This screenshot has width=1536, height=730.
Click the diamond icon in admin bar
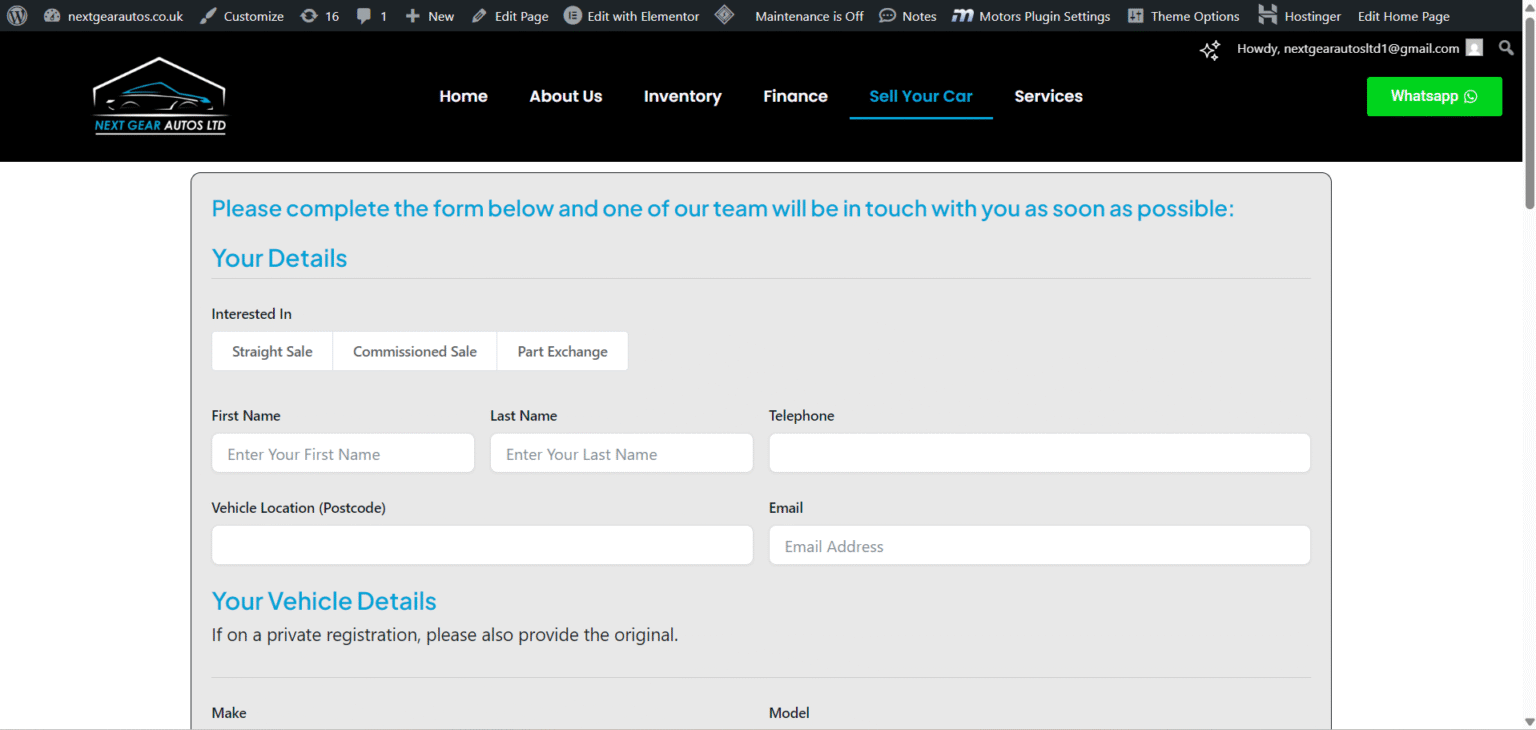point(725,16)
